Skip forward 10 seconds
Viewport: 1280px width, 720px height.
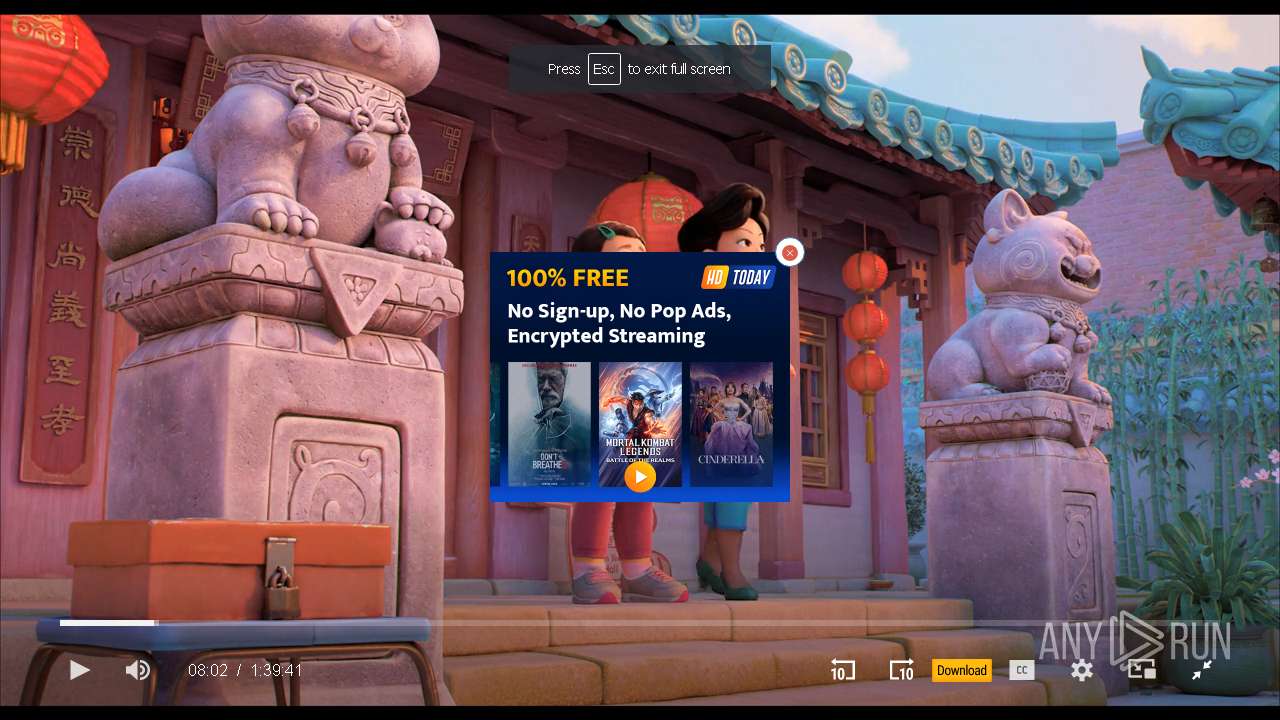pyautogui.click(x=901, y=670)
